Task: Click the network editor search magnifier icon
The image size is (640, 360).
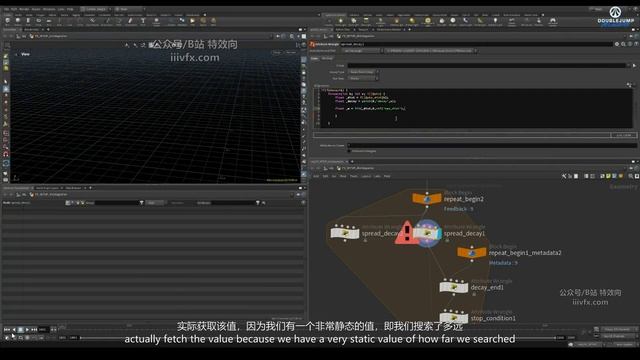Action: (630, 176)
